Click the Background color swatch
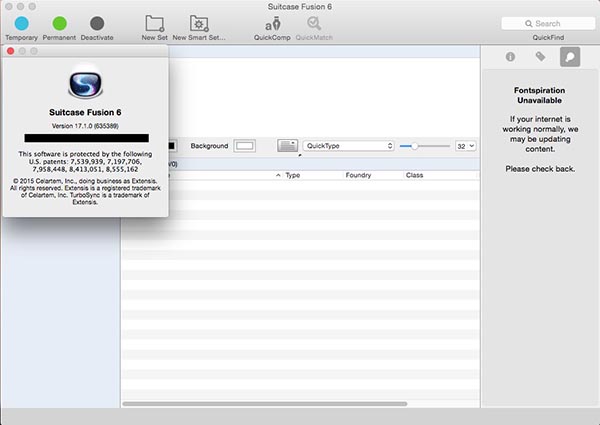The height and width of the screenshot is (425, 600). pyautogui.click(x=244, y=146)
